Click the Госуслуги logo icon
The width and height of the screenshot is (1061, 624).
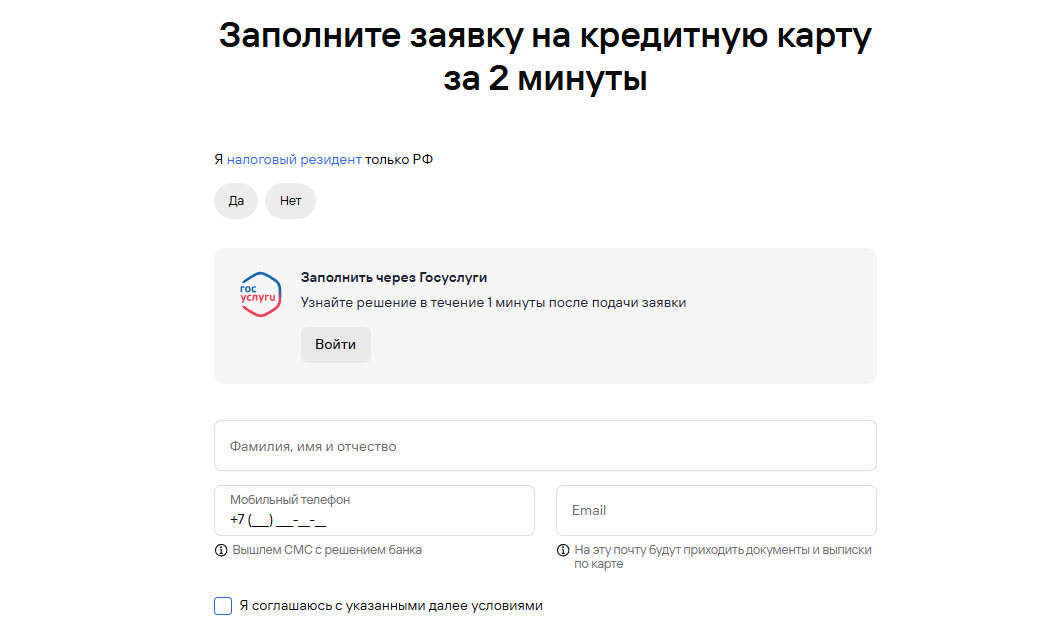tap(261, 295)
